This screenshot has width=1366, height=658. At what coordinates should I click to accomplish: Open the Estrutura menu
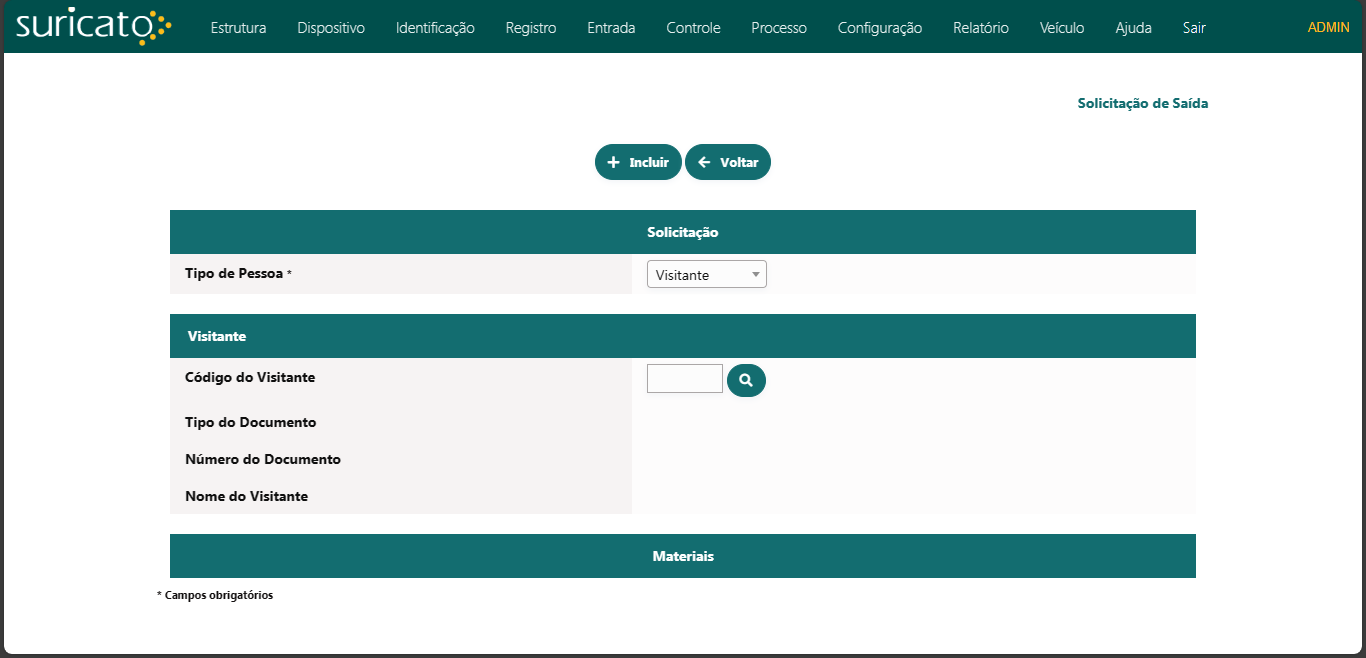[x=238, y=28]
